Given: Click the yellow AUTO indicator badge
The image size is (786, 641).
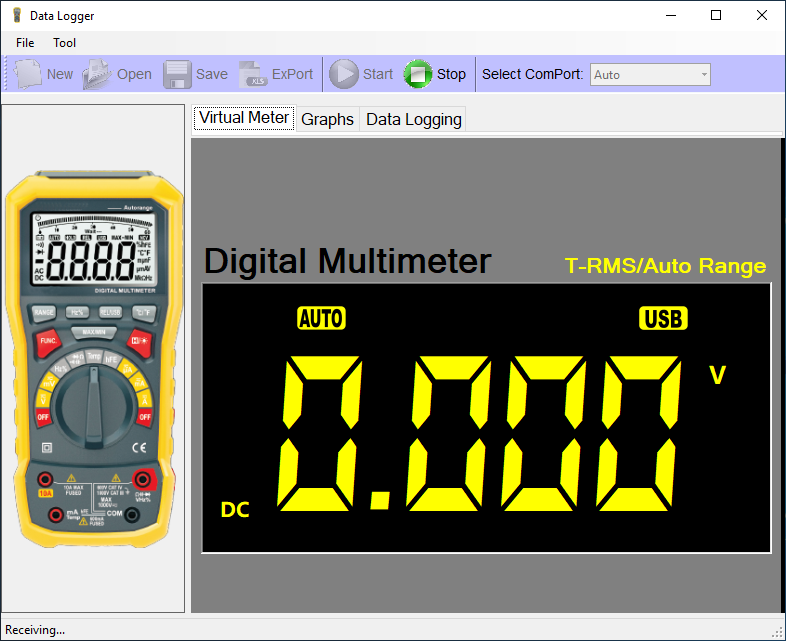Looking at the screenshot, I should click(x=321, y=318).
